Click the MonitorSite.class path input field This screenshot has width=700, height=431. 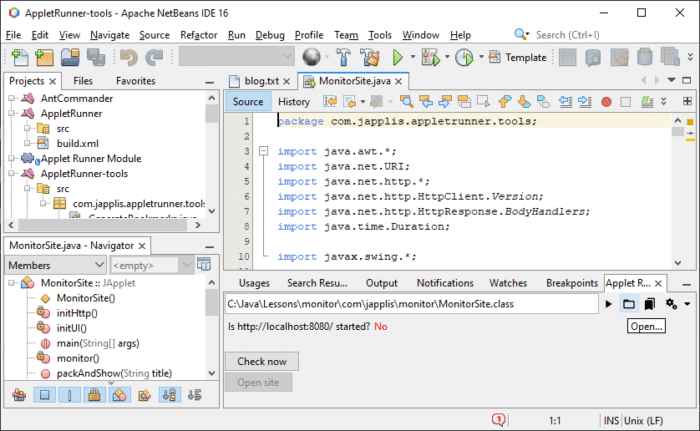click(411, 304)
